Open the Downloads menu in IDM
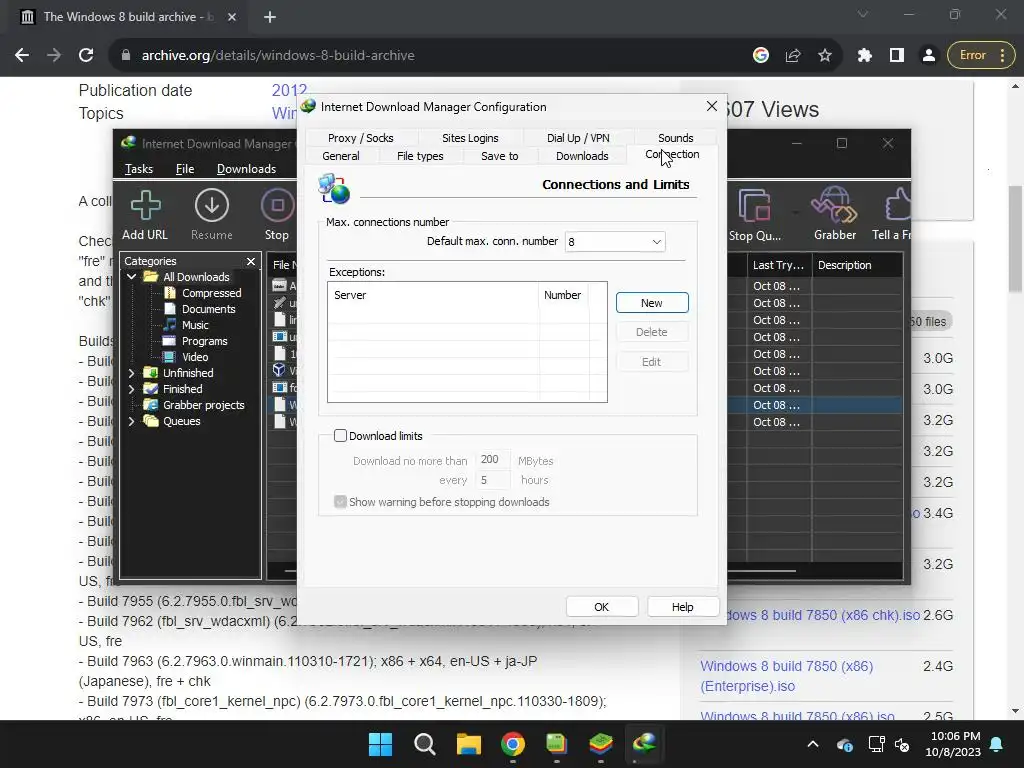The image size is (1024, 768). coord(246,168)
